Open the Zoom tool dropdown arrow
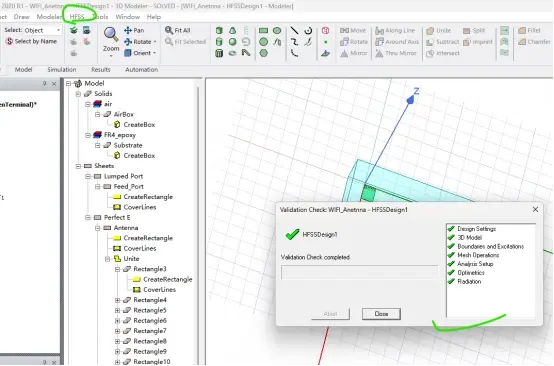Image resolution: width=554 pixels, height=366 pixels. 111,56
